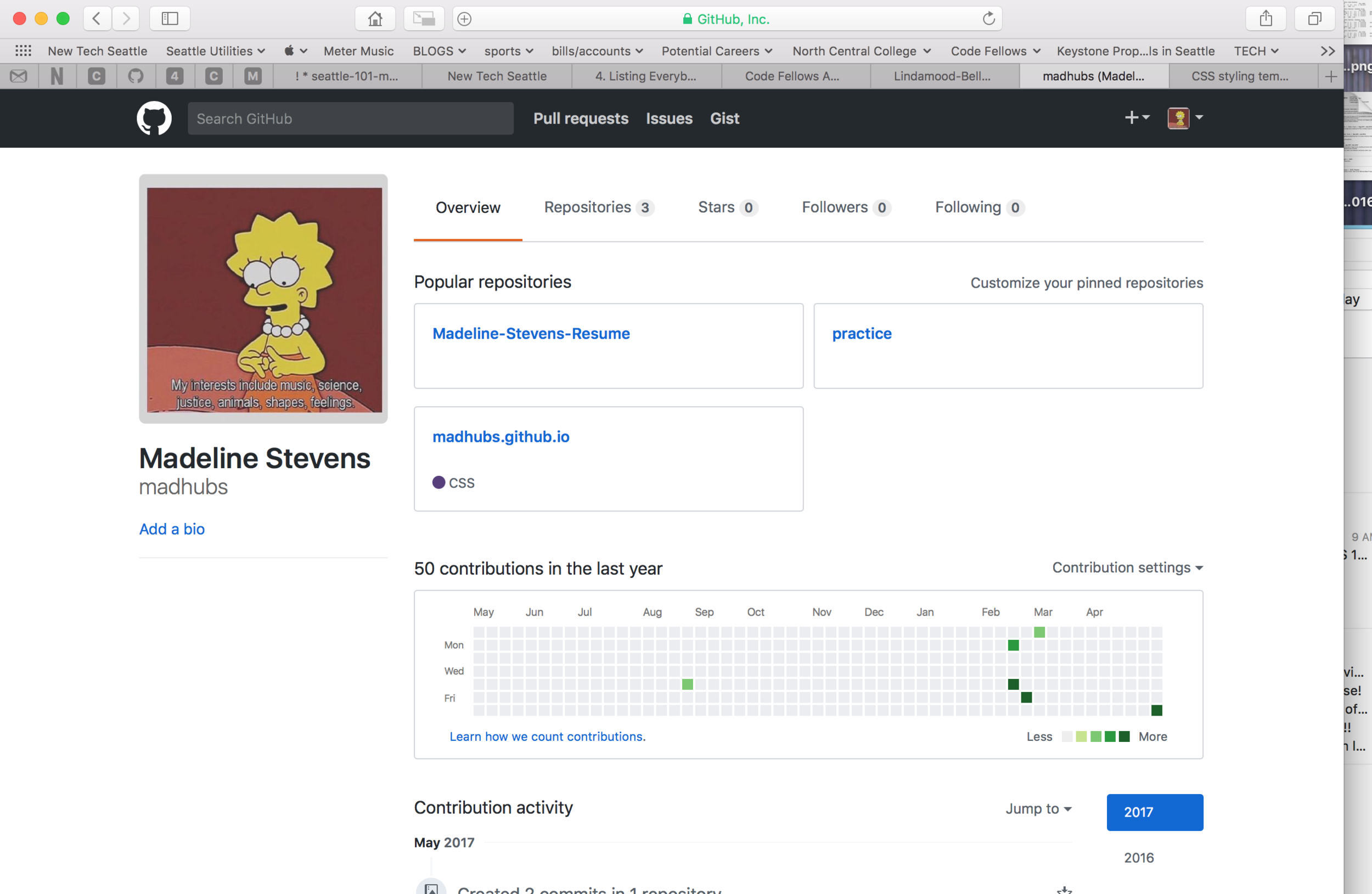1372x894 pixels.
Task: Reload the GitHub page
Action: point(988,19)
